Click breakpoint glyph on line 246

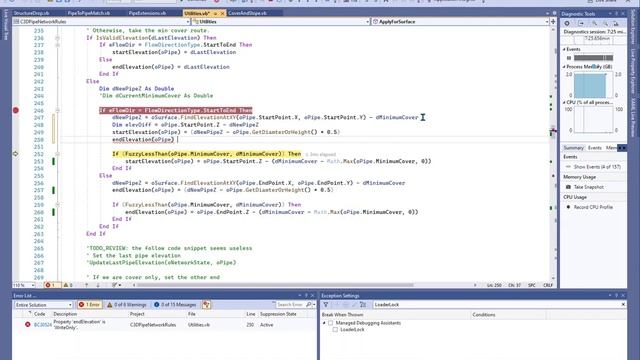click(x=16, y=110)
